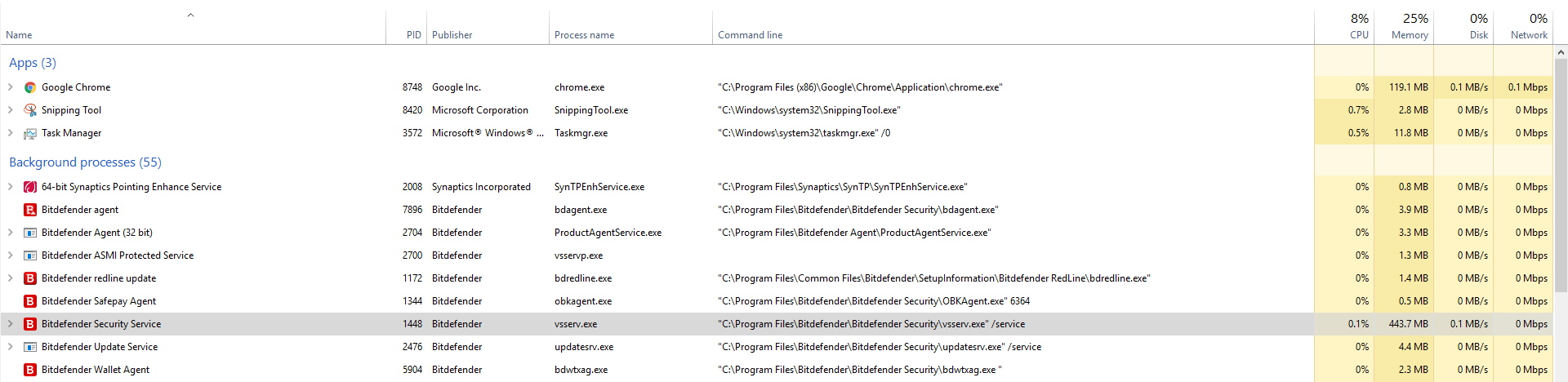Expand the Bitdefender Agent (32 bit) row

tap(10, 233)
